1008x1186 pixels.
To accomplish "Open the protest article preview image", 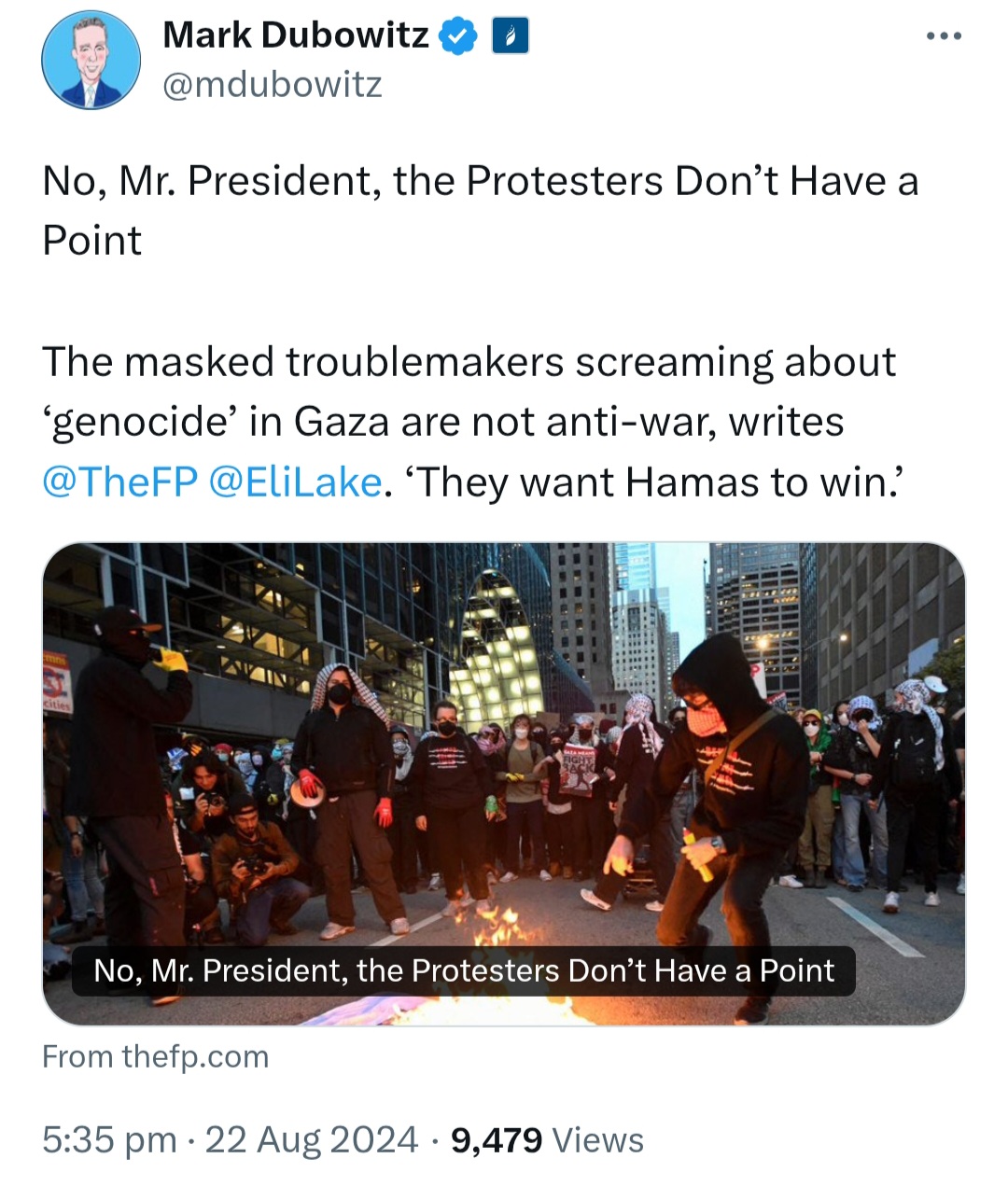I will (x=504, y=784).
